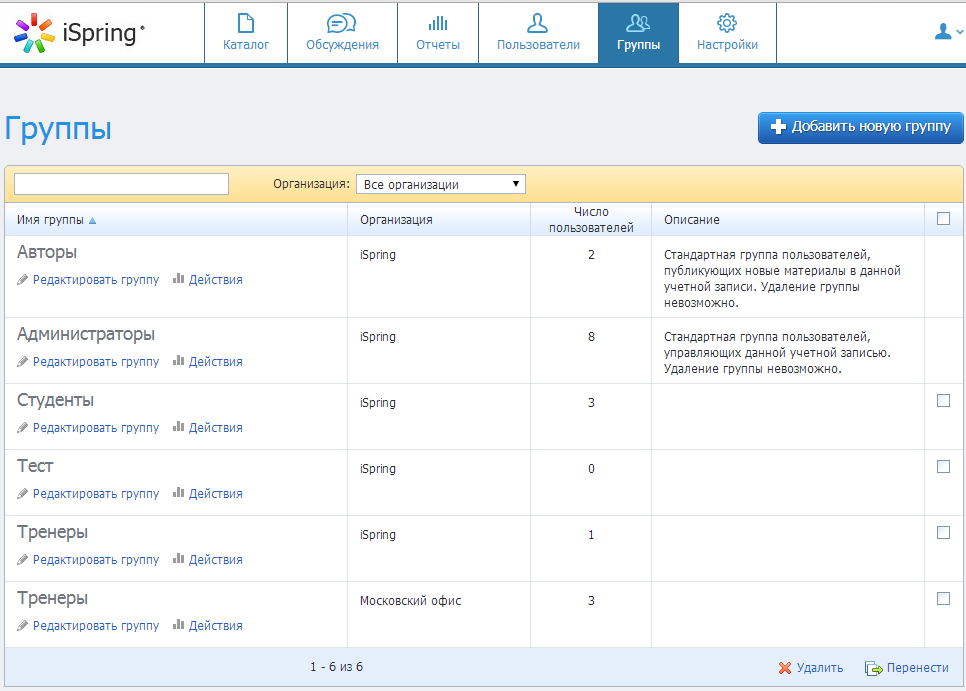This screenshot has width=966, height=691.
Task: Open the Пользователи tab
Action: [x=538, y=33]
